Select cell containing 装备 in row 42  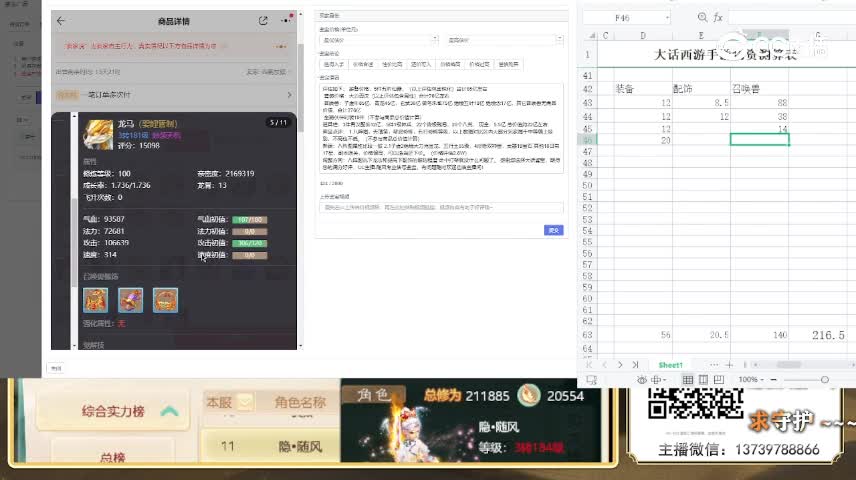pyautogui.click(x=643, y=88)
